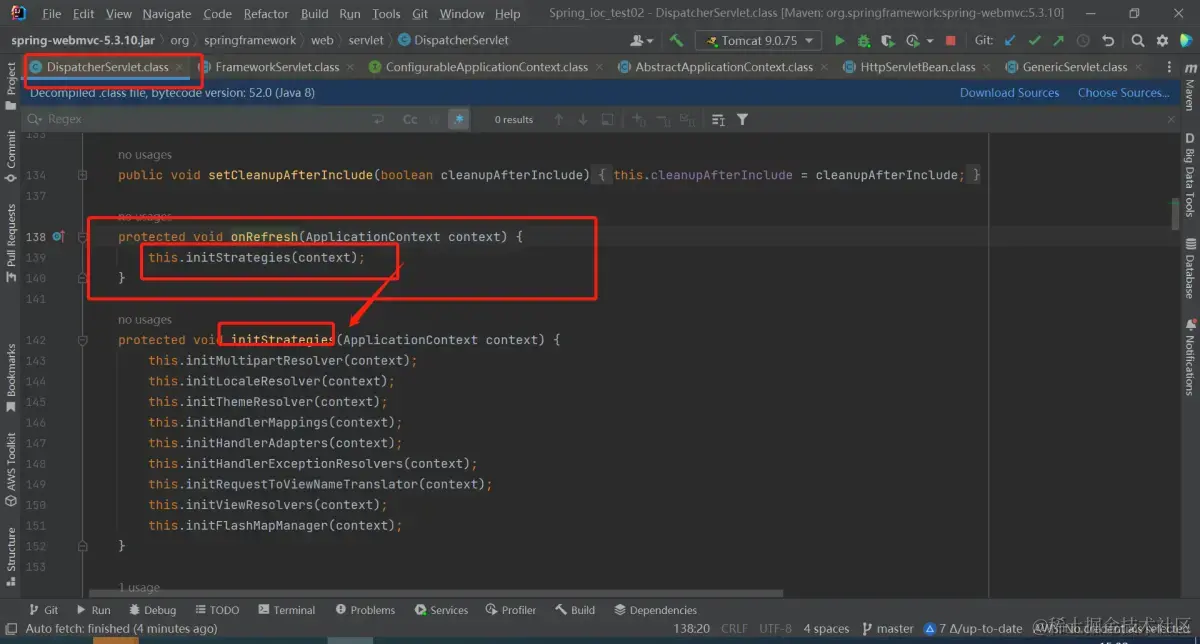The height and width of the screenshot is (644, 1200).
Task: Go to previous search occurrence arrow
Action: tap(559, 119)
